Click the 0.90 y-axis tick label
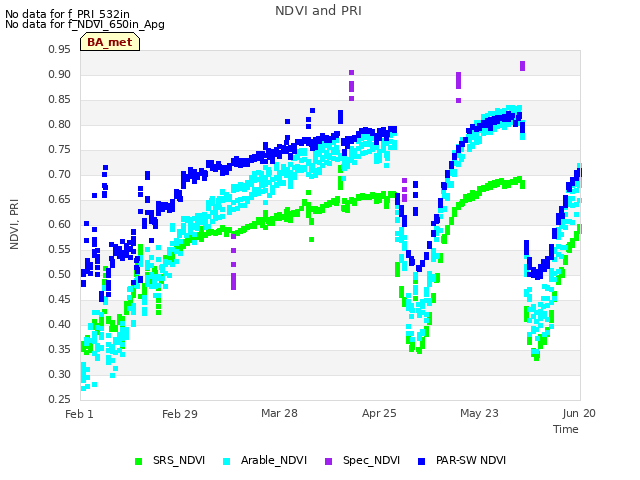 click(x=60, y=74)
